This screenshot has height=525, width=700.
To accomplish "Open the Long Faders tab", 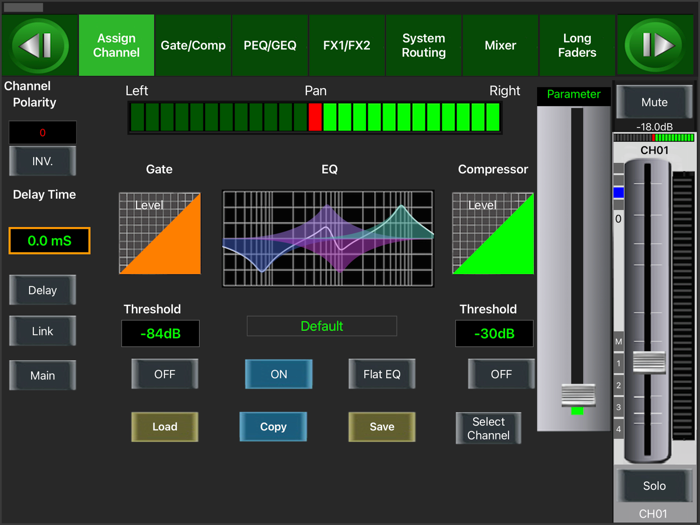I will [577, 45].
